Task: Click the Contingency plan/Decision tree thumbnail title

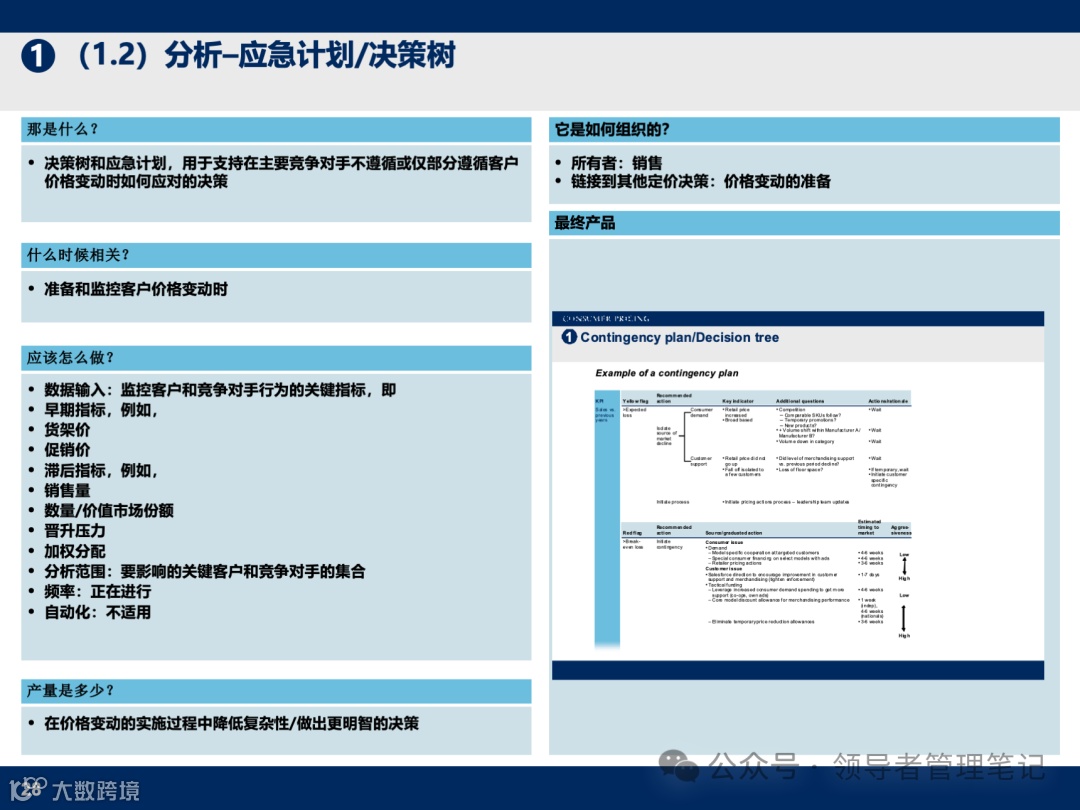Action: pos(679,338)
